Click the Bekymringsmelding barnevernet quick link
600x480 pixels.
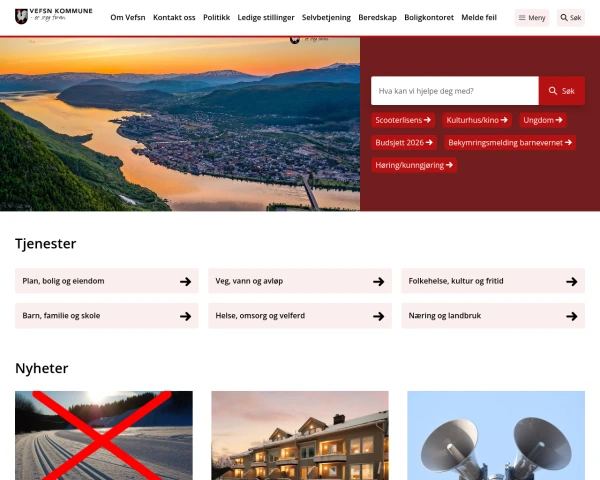coord(510,143)
